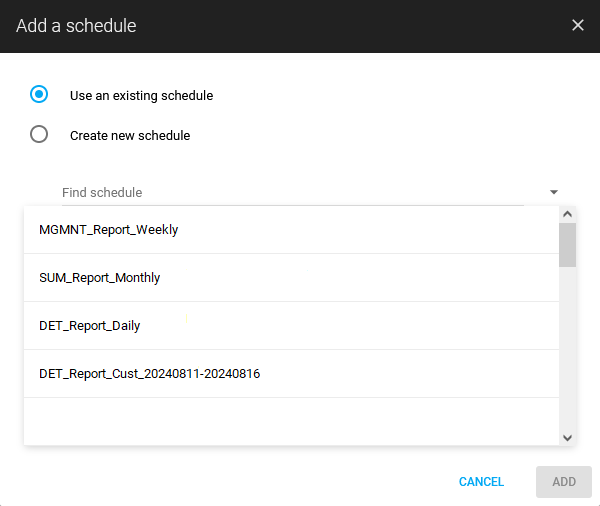Click the schedule list scroll down arrow

[x=567, y=437]
